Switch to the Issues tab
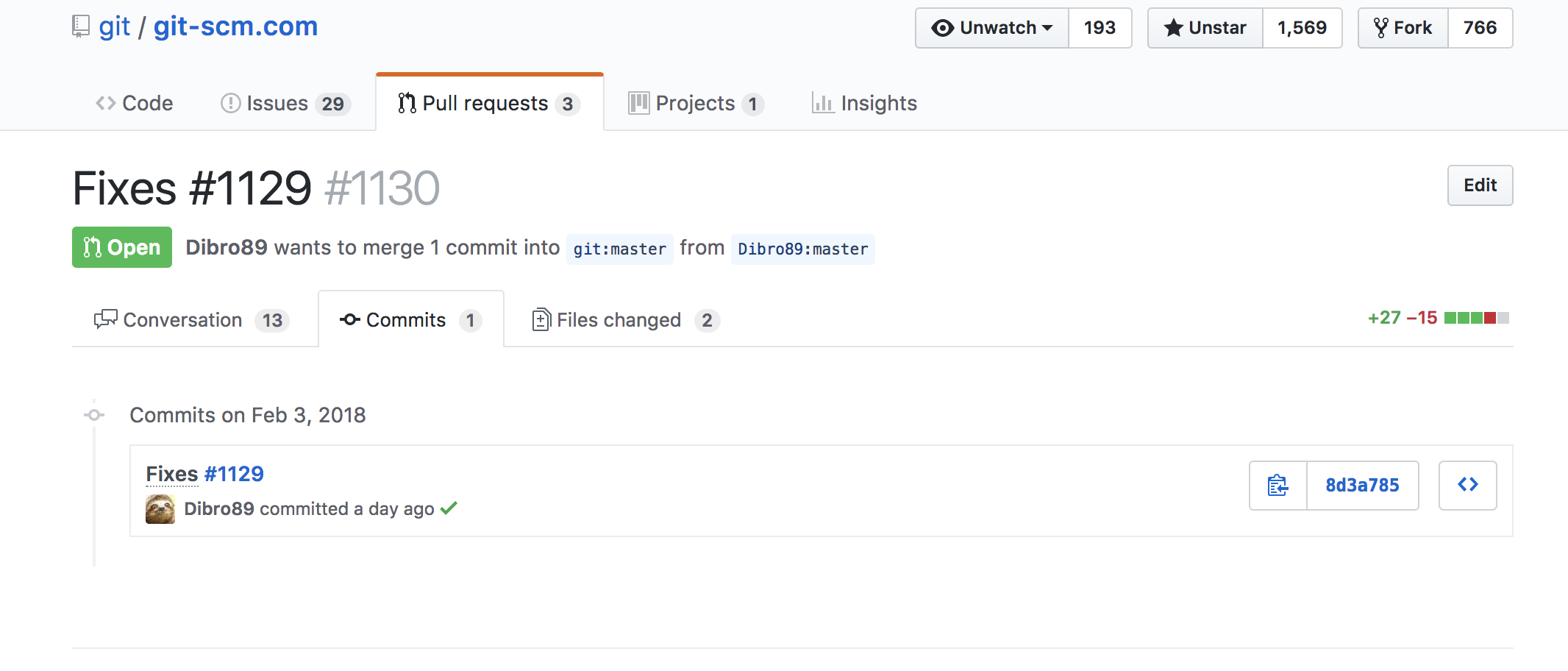This screenshot has width=1568, height=671. point(285,103)
